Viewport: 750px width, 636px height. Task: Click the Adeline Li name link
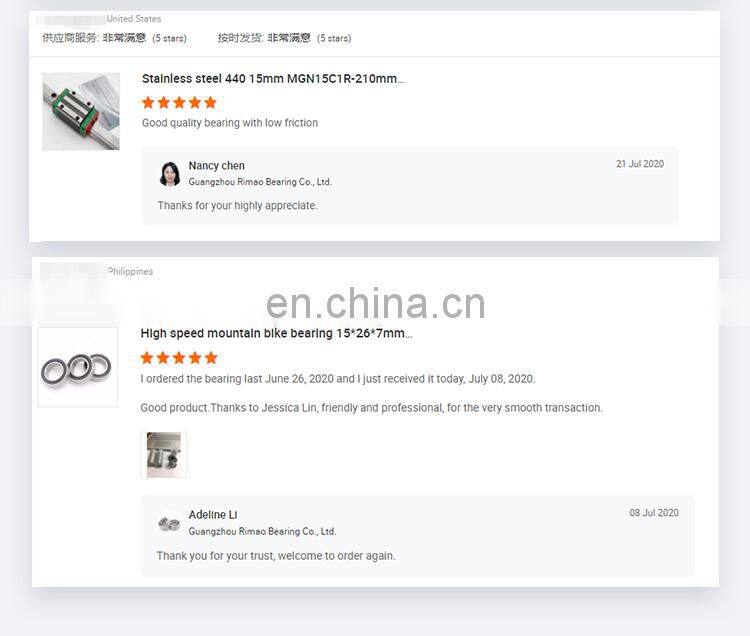coord(213,515)
